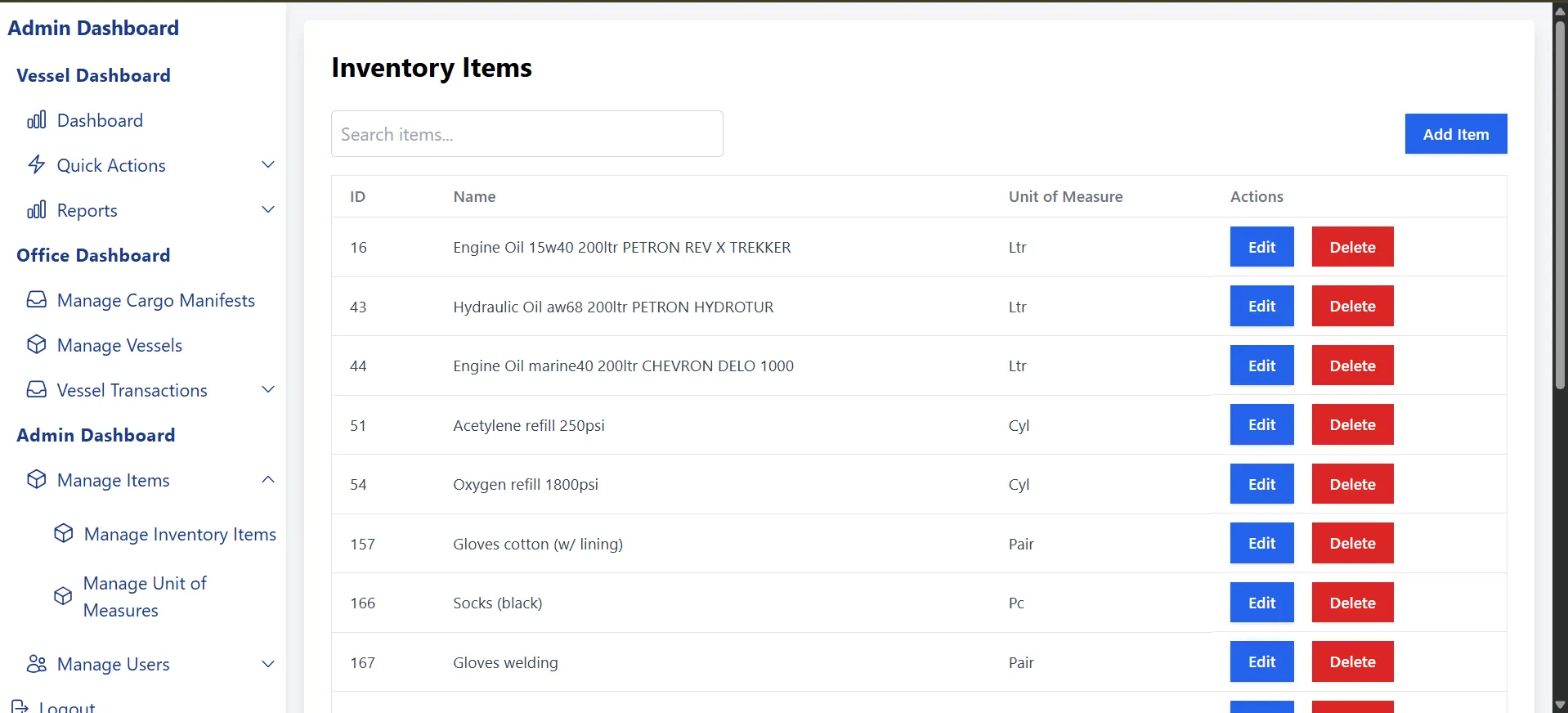
Task: Click the scrollbar up arrow
Action: [x=1560, y=11]
